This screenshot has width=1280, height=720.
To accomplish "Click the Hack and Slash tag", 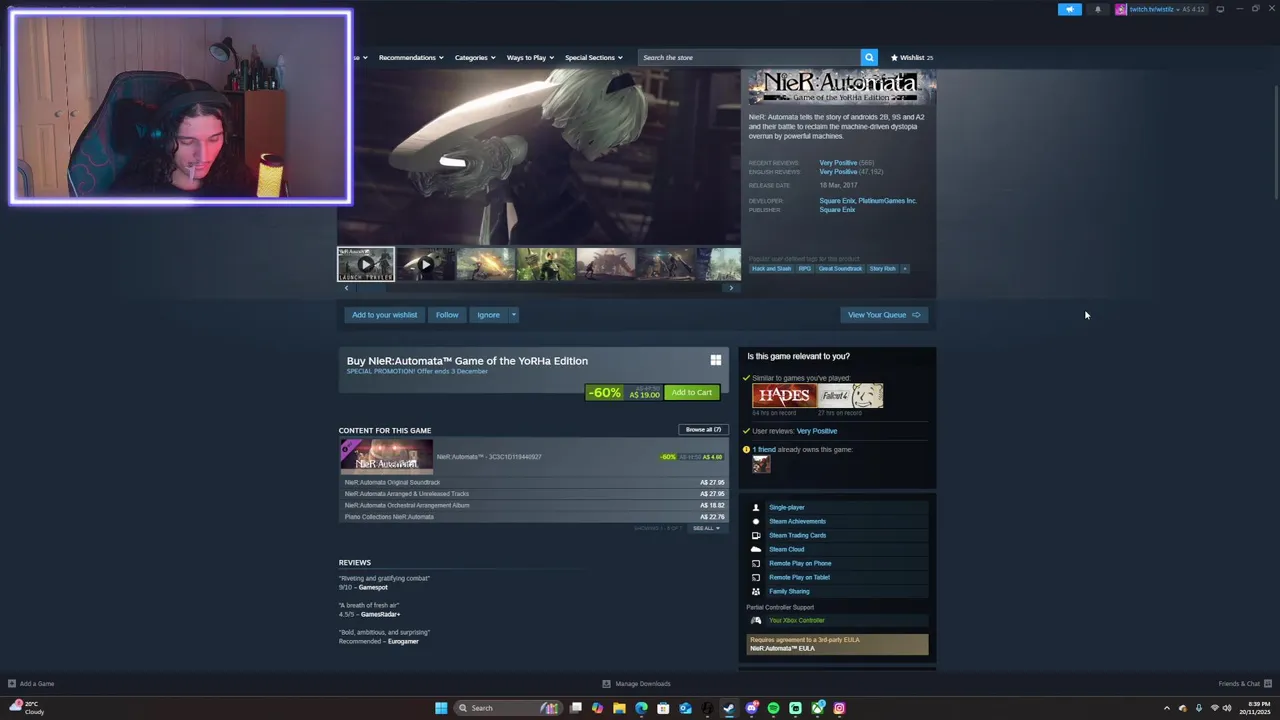I will point(771,268).
